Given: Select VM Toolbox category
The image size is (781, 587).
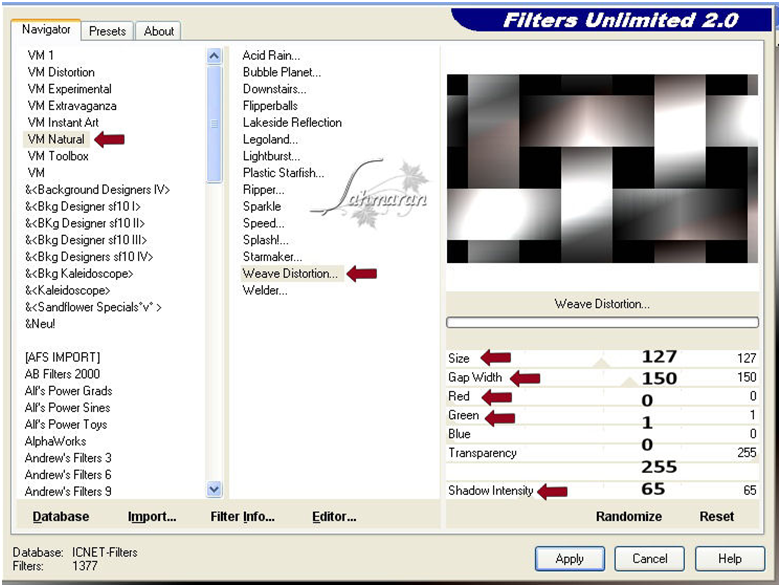Looking at the screenshot, I should 58,156.
